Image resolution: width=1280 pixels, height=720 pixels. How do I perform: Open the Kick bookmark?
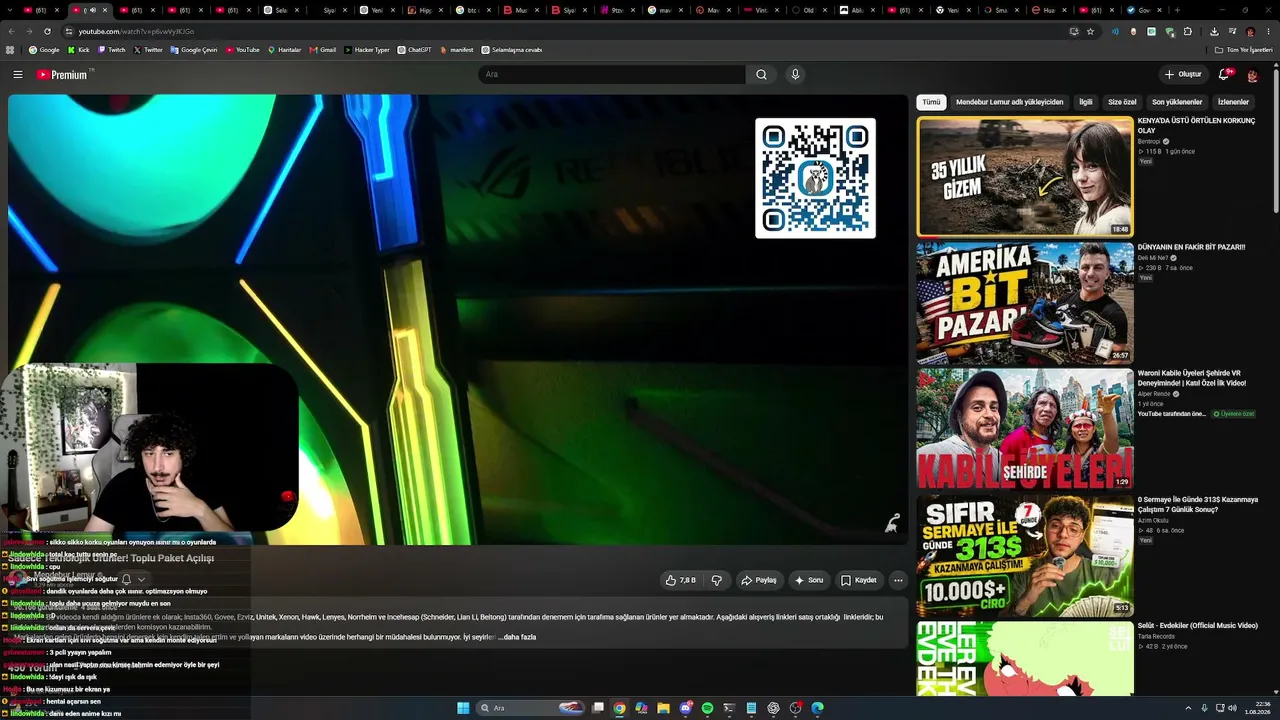click(x=79, y=49)
